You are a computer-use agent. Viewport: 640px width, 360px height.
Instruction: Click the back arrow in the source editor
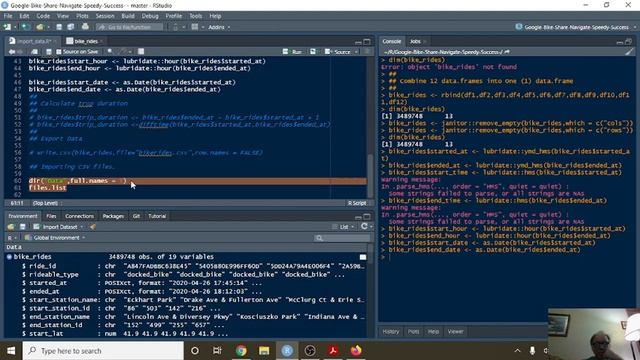[x=11, y=52]
